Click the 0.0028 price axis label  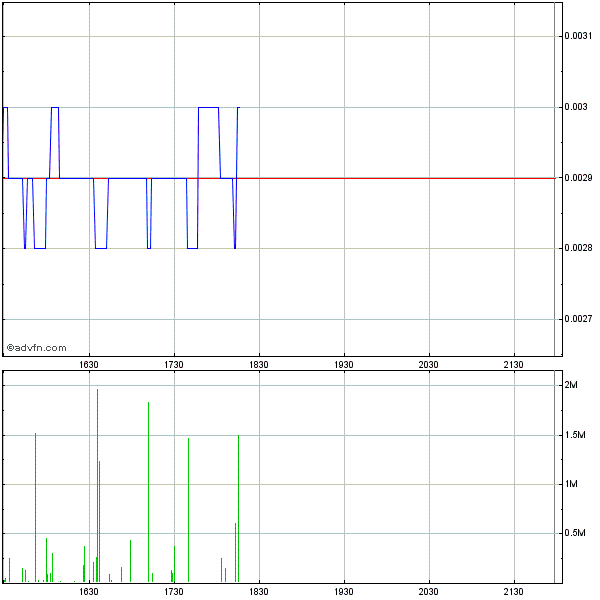(578, 248)
